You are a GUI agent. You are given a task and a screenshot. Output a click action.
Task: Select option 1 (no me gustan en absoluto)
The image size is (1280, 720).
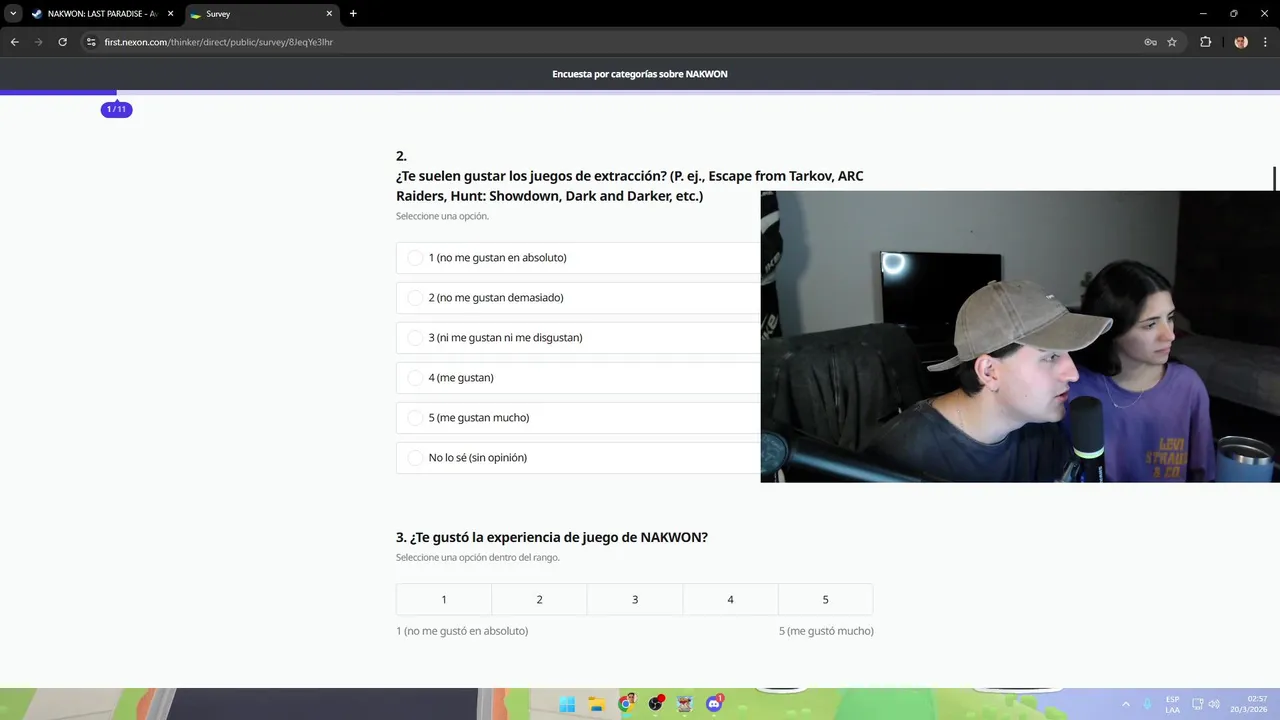578,258
